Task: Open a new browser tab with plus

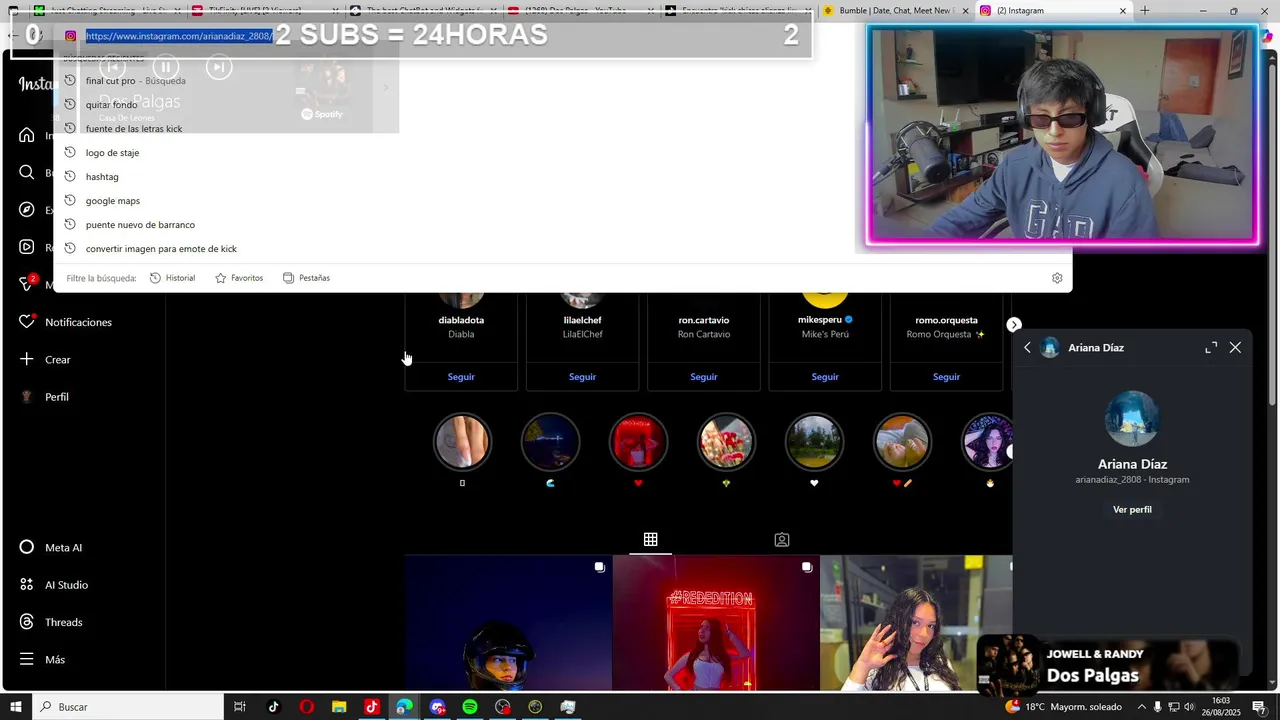Action: coord(1145,11)
